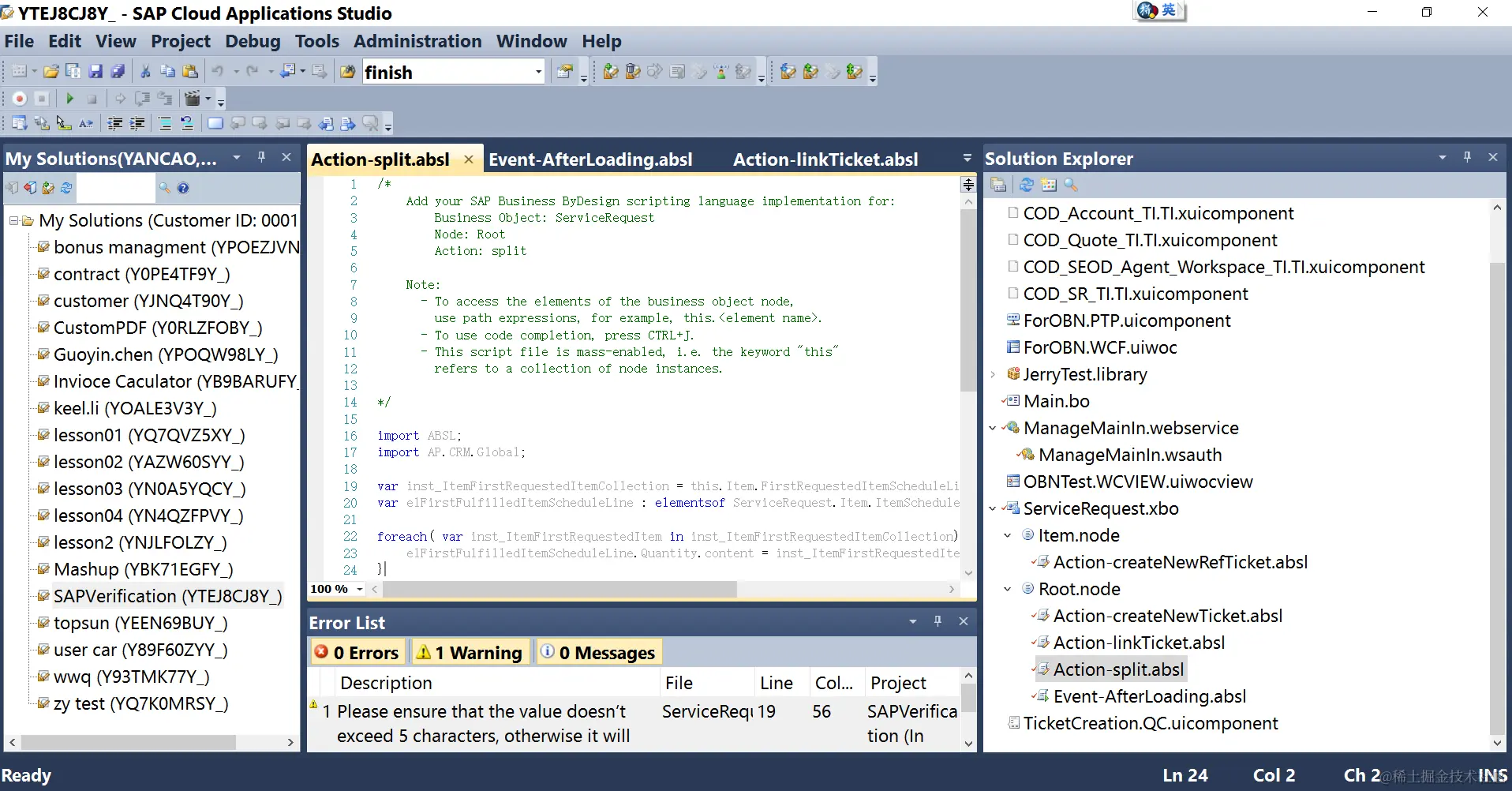
Task: Click the magnifier icon in Solution Explorer toolbar
Action: 1071,185
